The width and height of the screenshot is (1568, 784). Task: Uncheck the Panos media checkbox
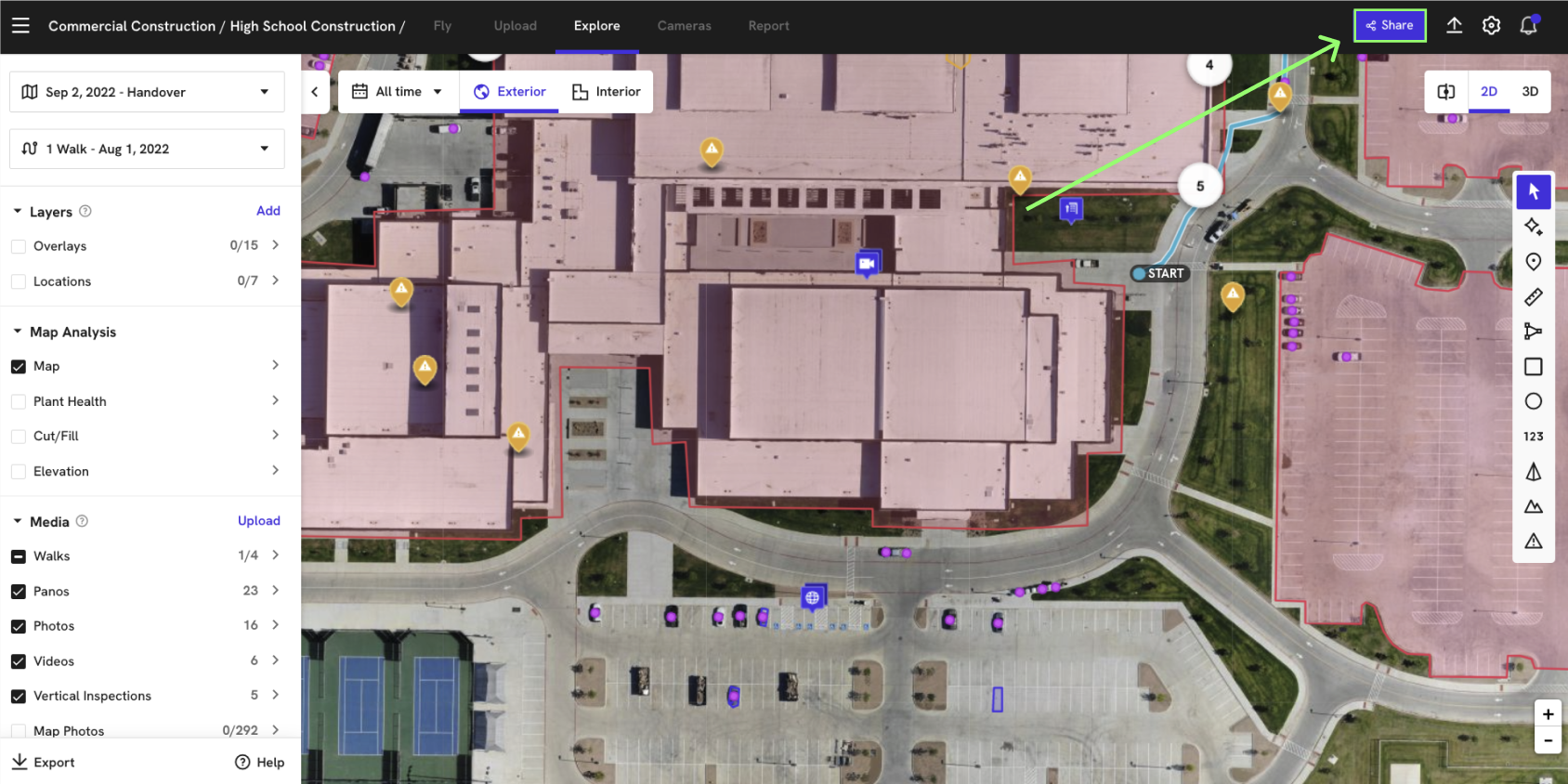pyautogui.click(x=19, y=592)
